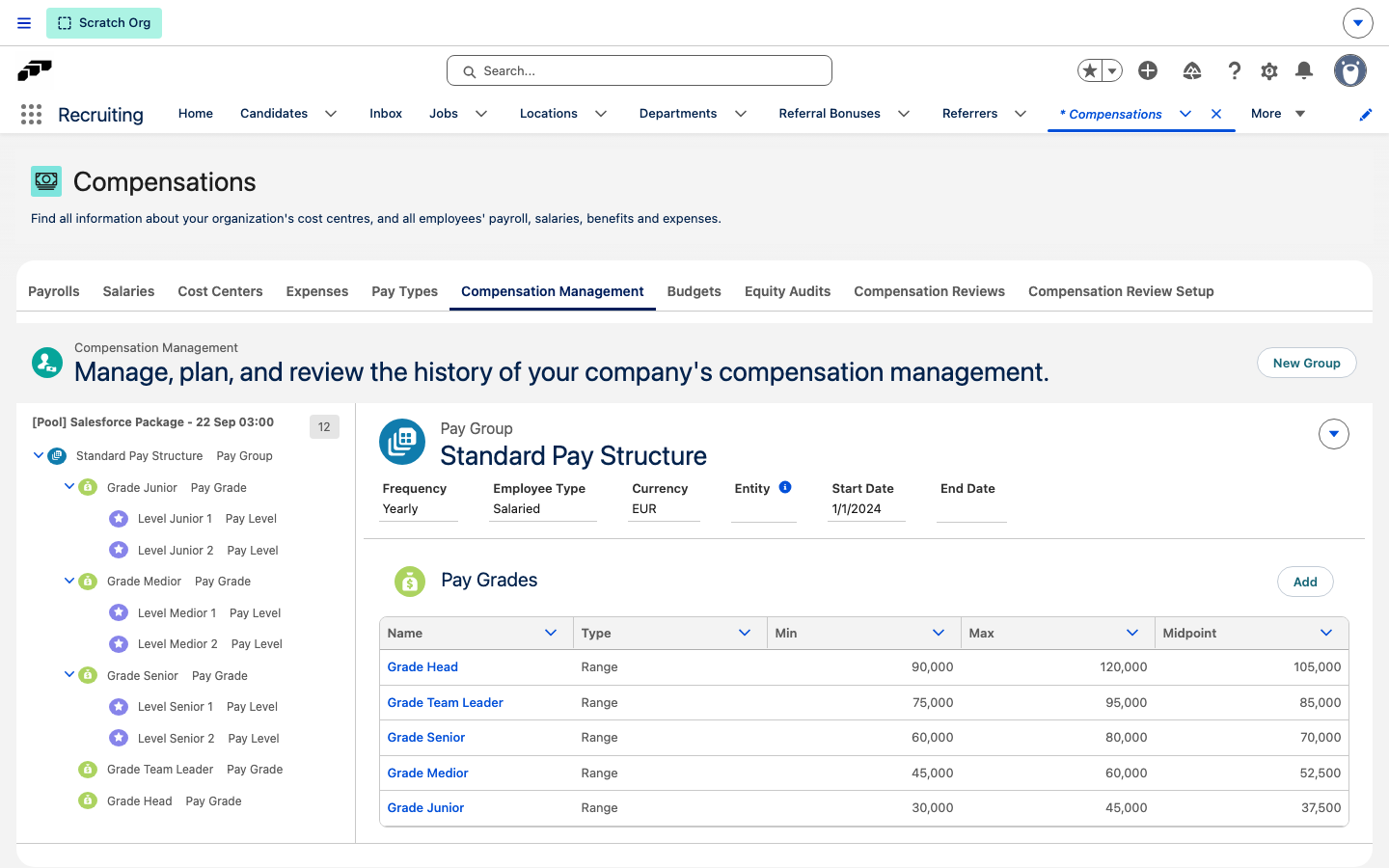The image size is (1389, 868).
Task: Click the large Pay Group header icon
Action: click(402, 442)
